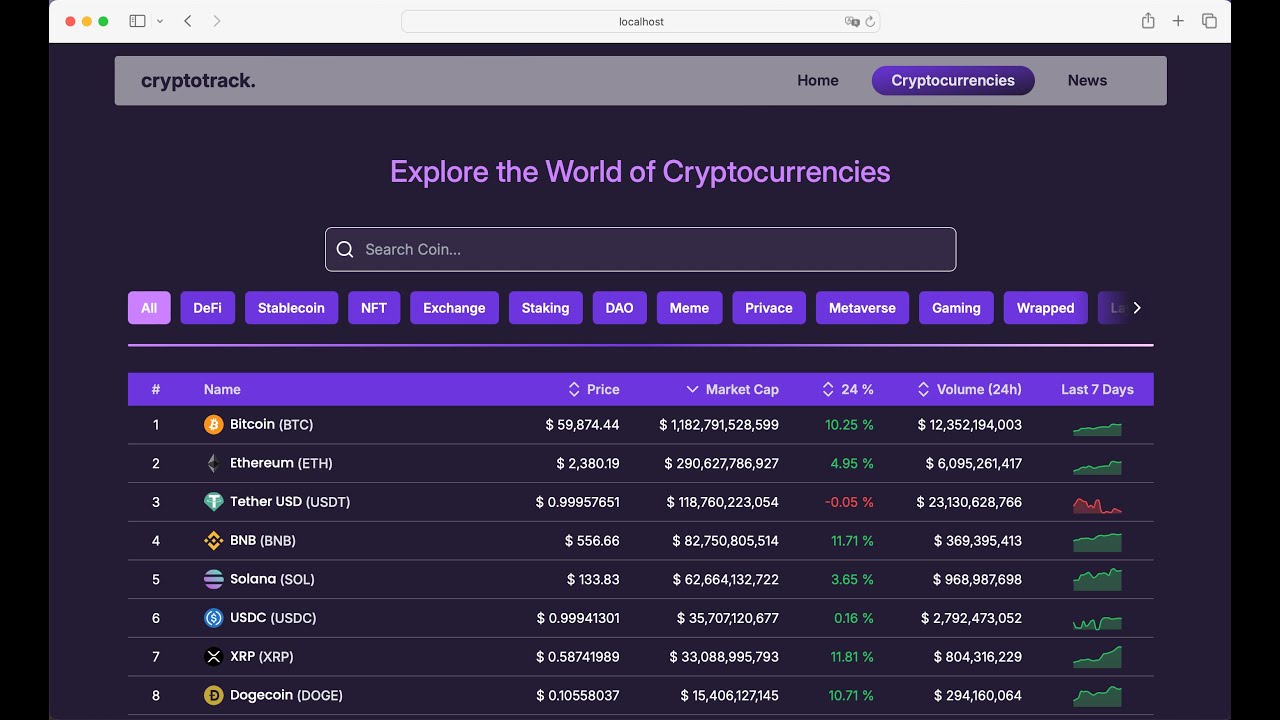The width and height of the screenshot is (1280, 720).
Task: Go back with Safari back arrow
Action: [188, 21]
